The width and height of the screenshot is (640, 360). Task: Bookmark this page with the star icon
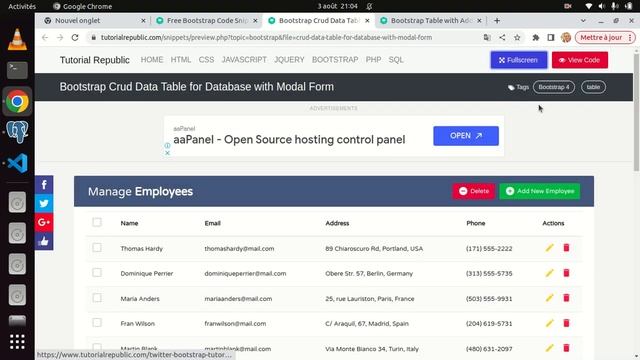[x=517, y=38]
